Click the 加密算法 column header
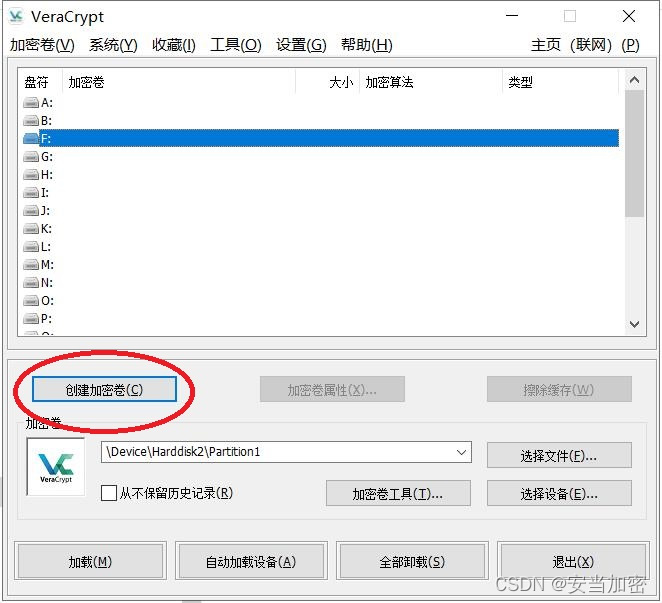Screen dimensions: 662x603 [431, 81]
